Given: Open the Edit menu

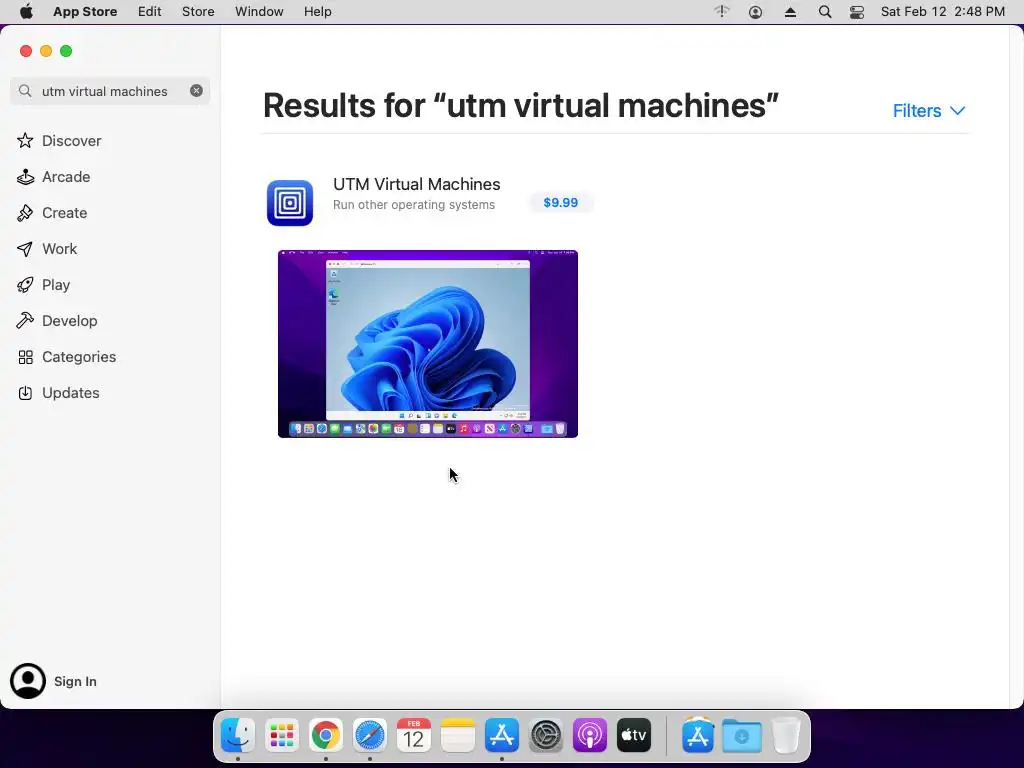Looking at the screenshot, I should 150,12.
